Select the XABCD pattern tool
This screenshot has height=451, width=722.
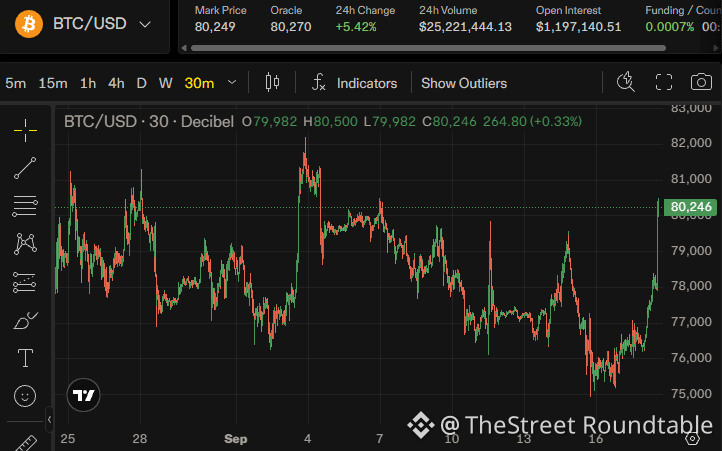[25, 244]
